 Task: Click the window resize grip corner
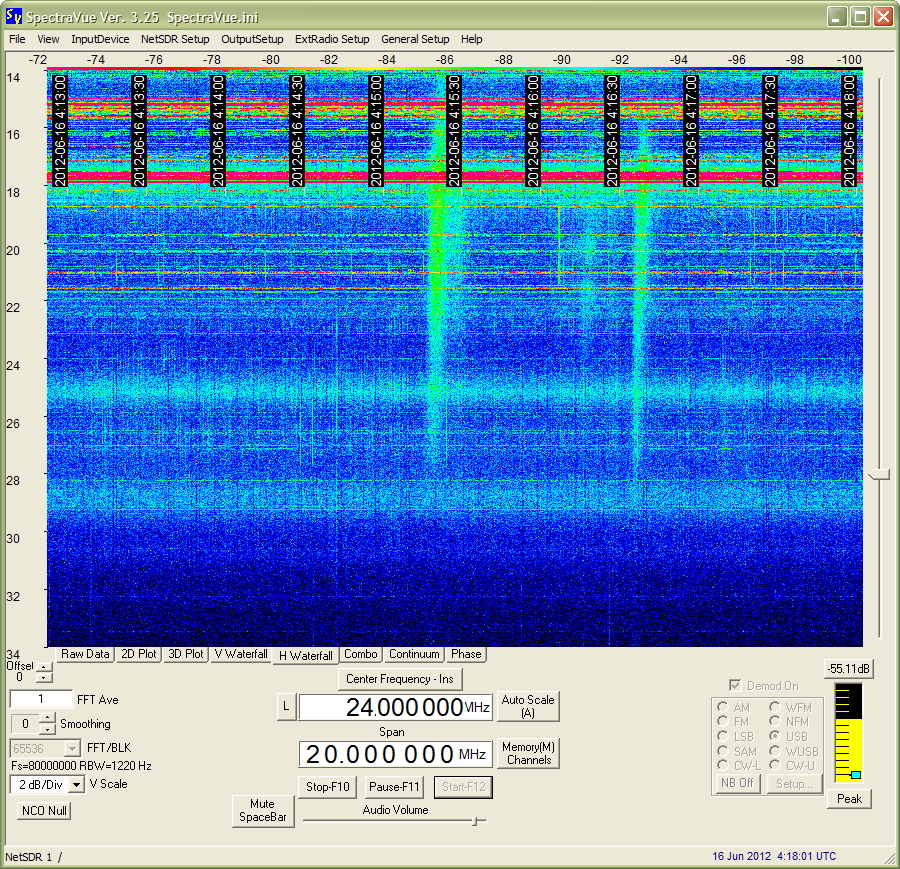point(890,858)
